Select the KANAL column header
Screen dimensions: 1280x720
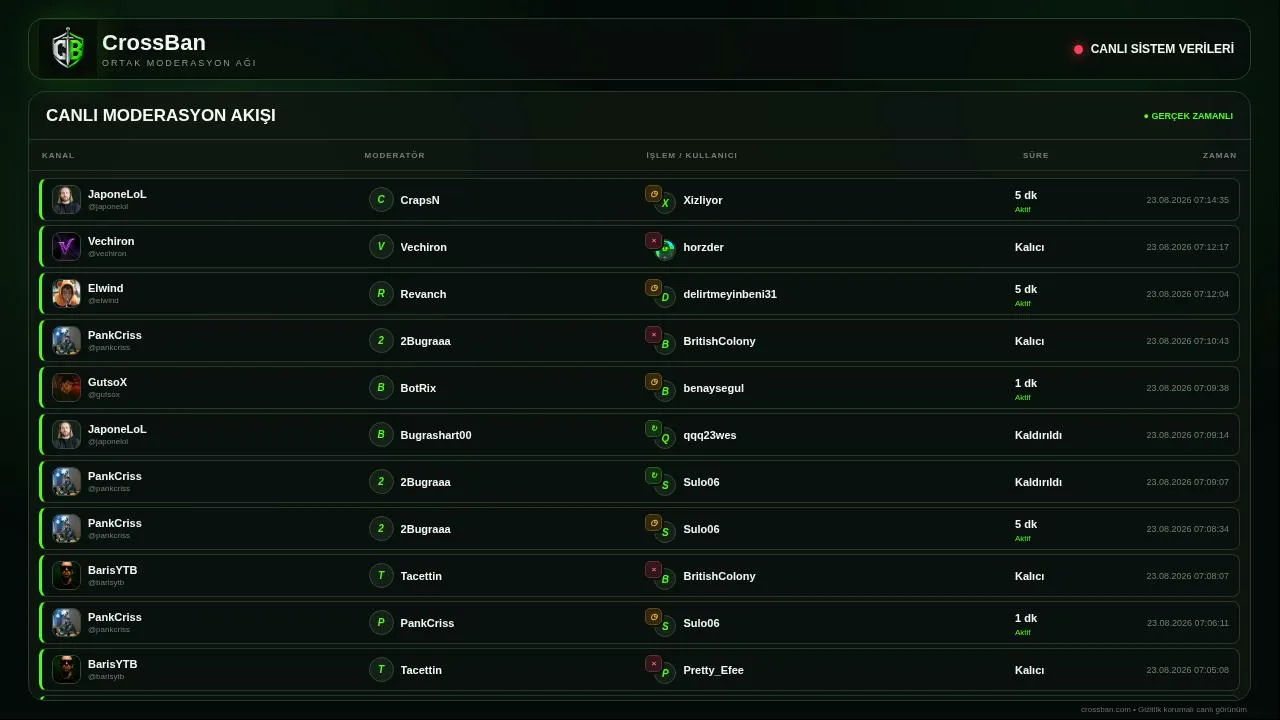click(58, 155)
